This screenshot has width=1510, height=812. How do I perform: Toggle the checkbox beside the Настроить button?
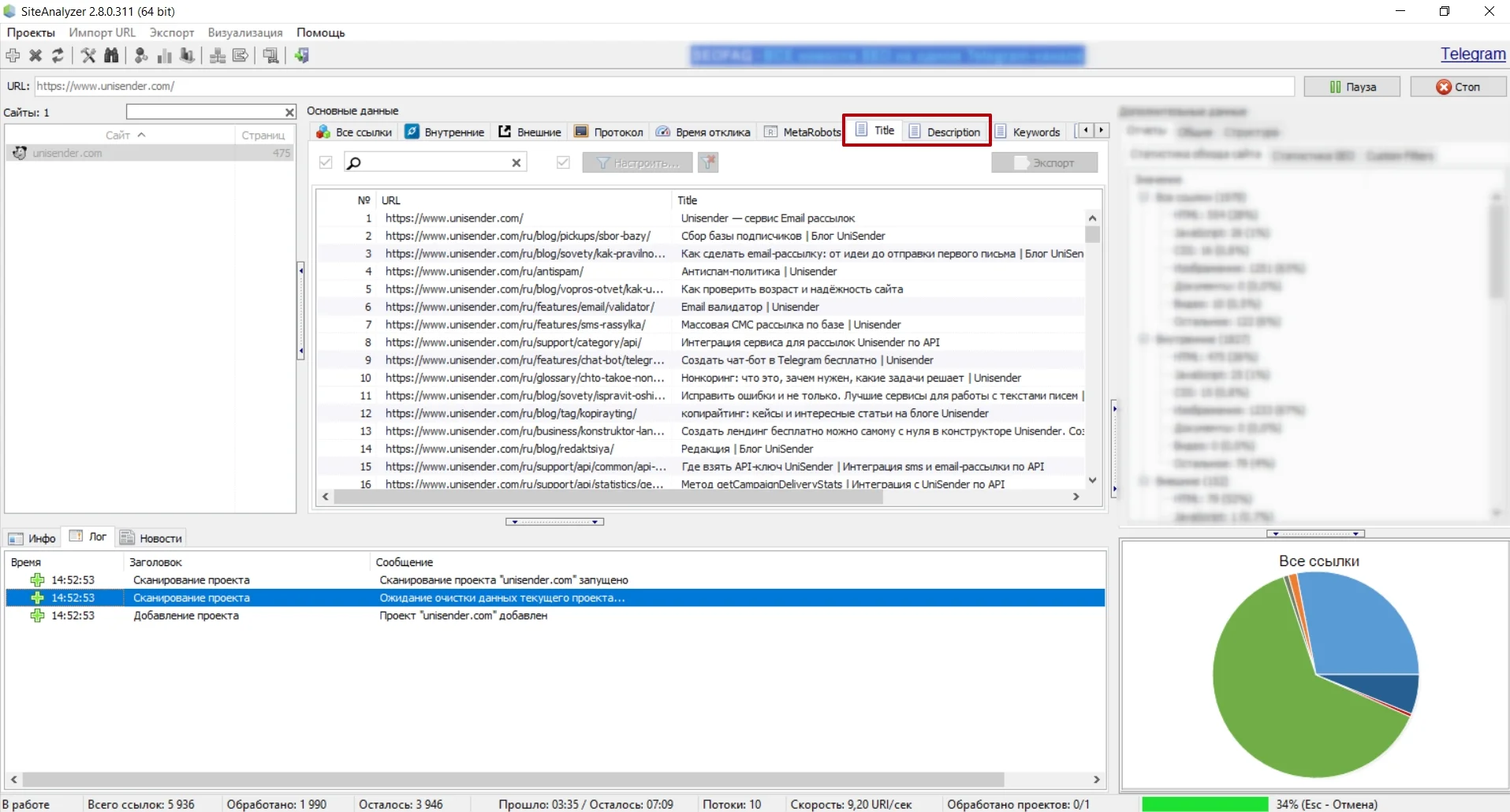(x=563, y=162)
